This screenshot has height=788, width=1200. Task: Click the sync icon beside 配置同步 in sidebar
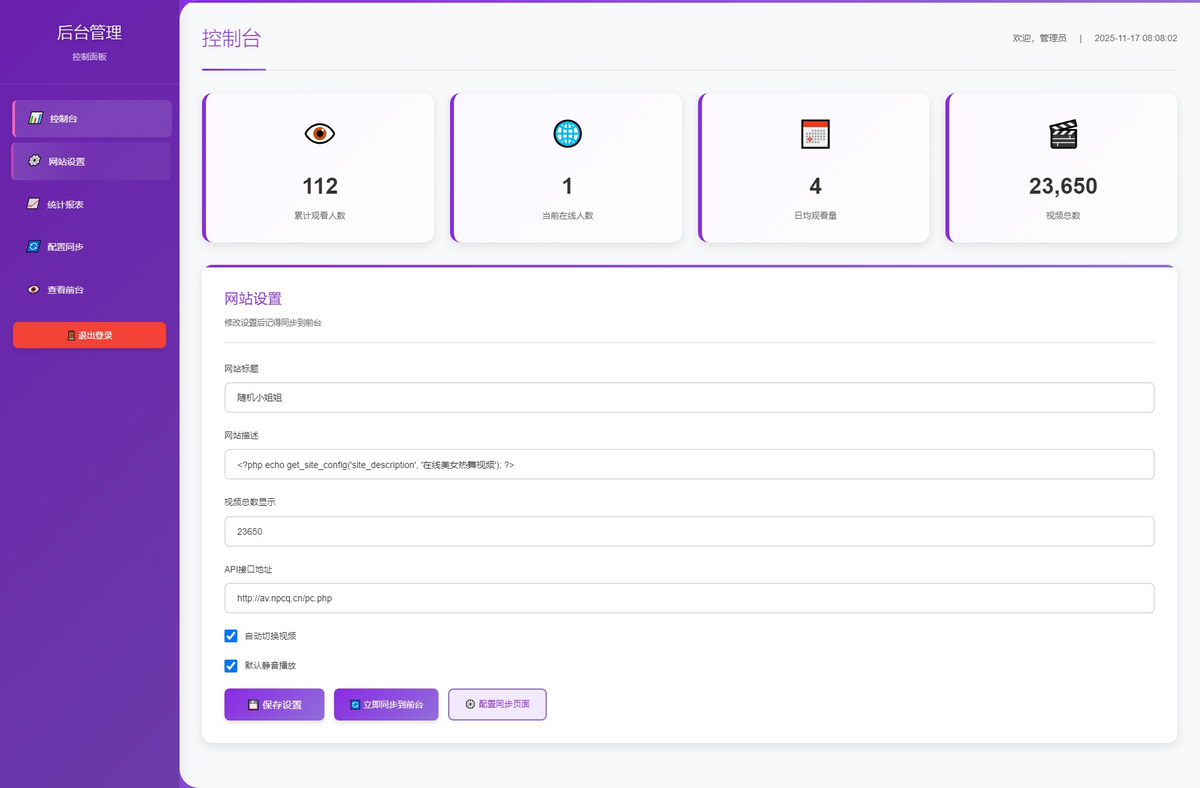tap(33, 247)
